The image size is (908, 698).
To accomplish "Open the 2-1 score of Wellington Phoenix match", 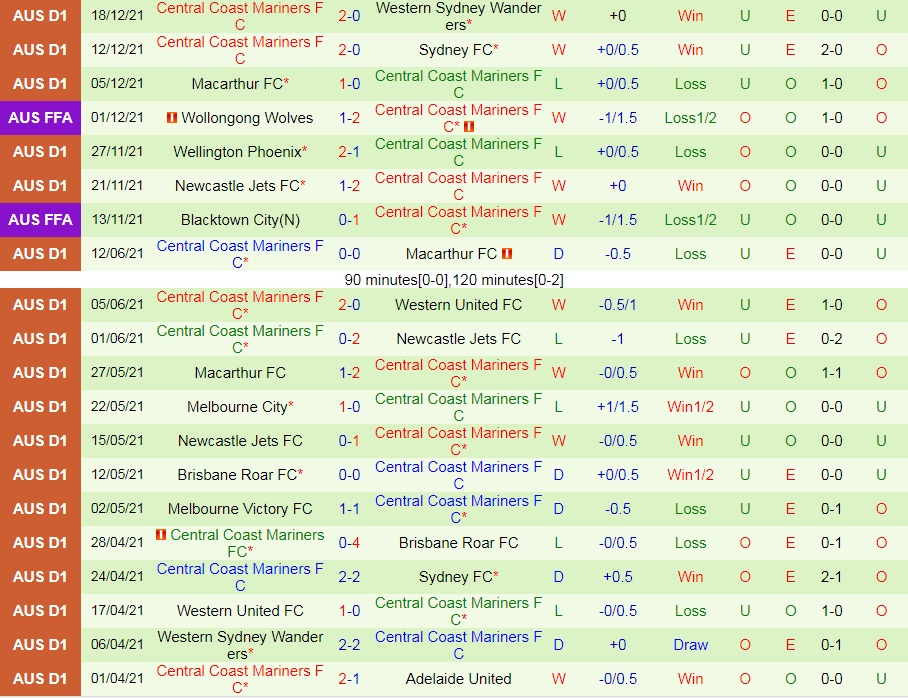I will 349,152.
